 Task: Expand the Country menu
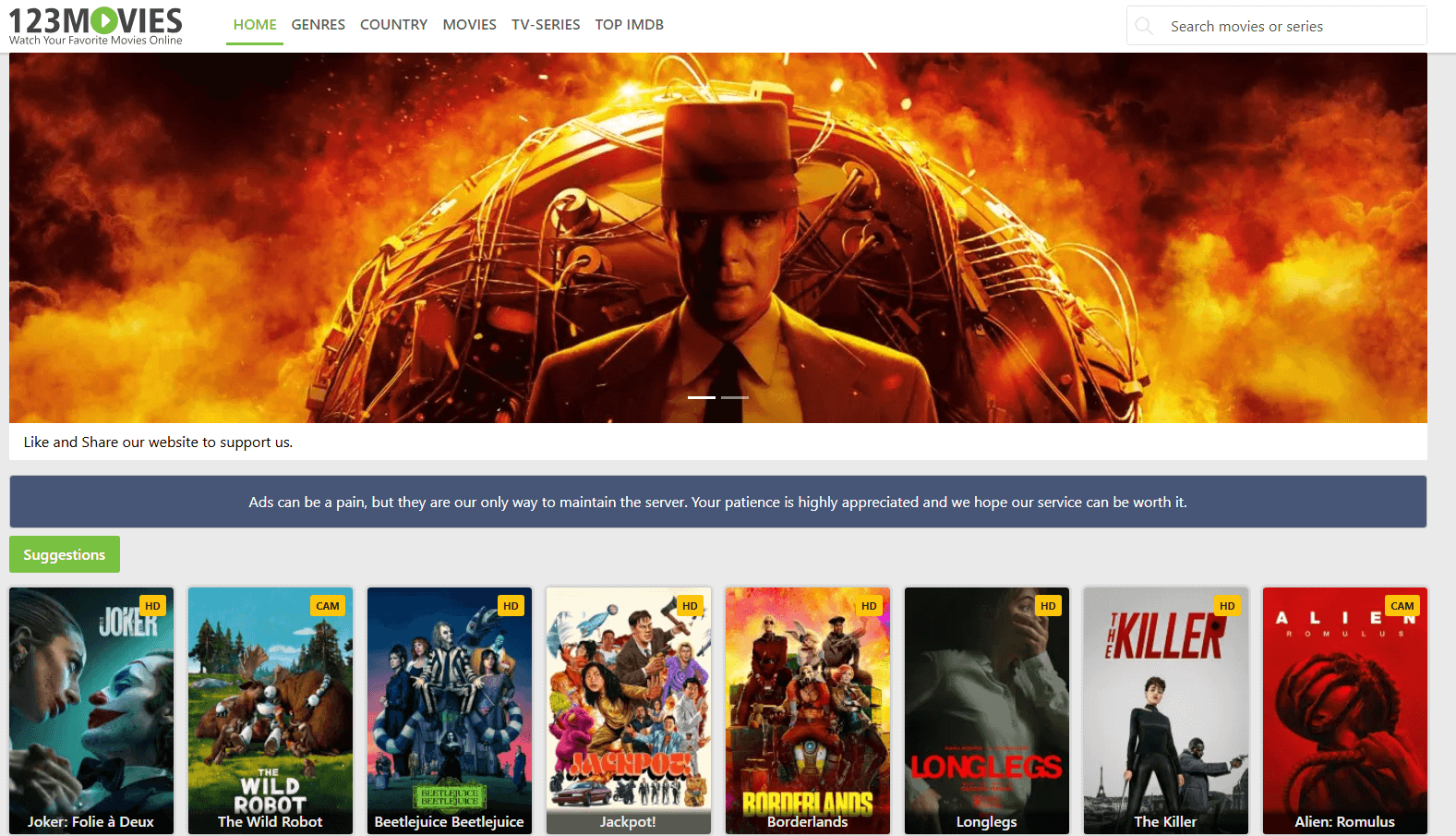click(393, 25)
